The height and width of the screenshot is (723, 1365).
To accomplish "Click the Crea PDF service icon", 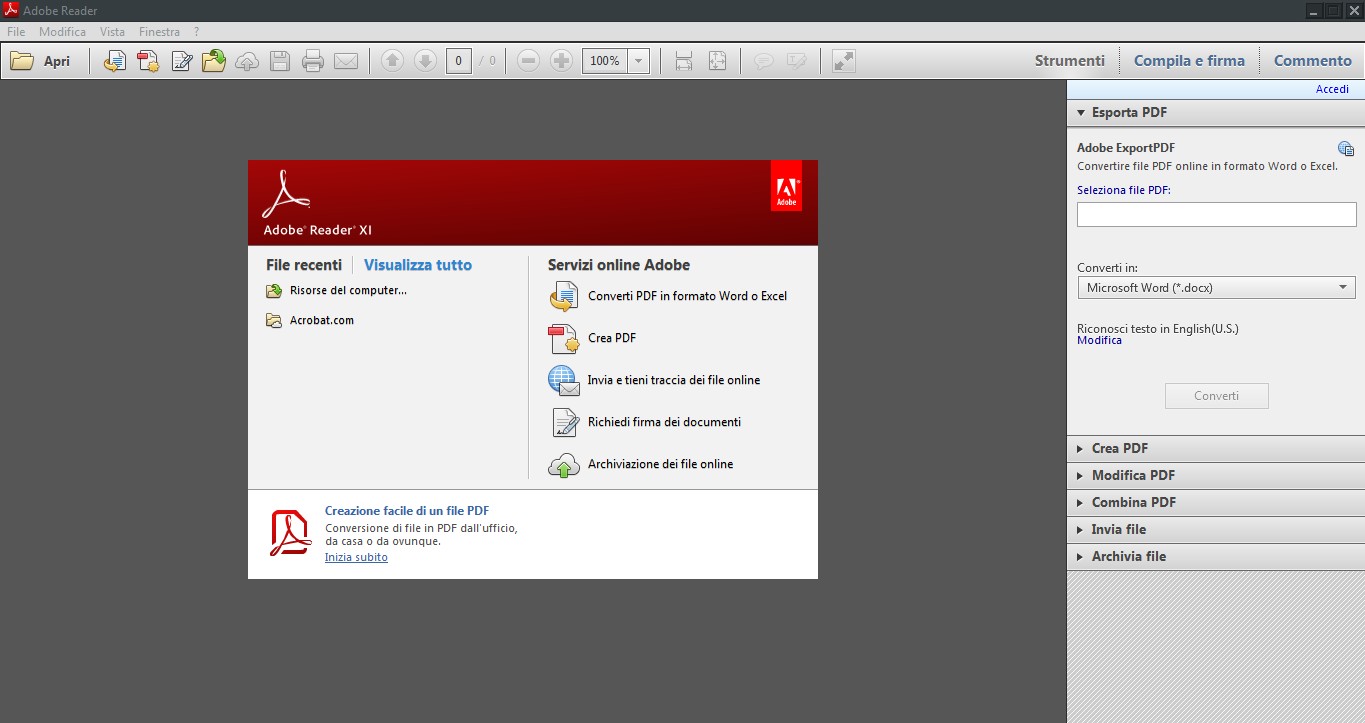I will (564, 339).
